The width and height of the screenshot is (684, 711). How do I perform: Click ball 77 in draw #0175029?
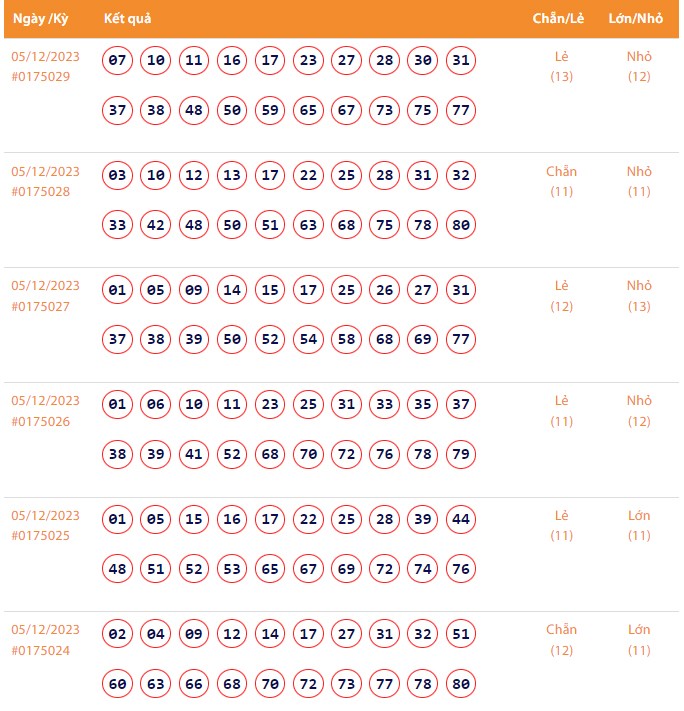pyautogui.click(x=460, y=110)
